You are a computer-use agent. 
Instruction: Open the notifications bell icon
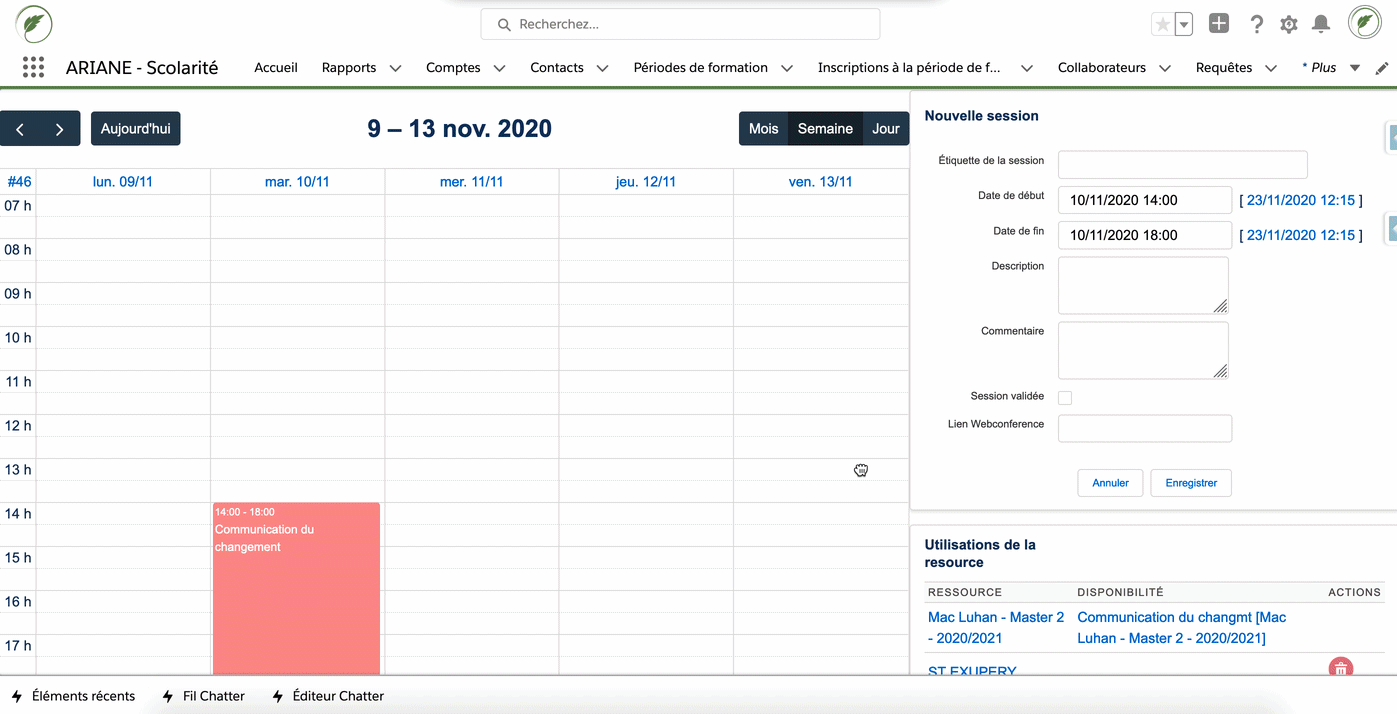[1321, 24]
